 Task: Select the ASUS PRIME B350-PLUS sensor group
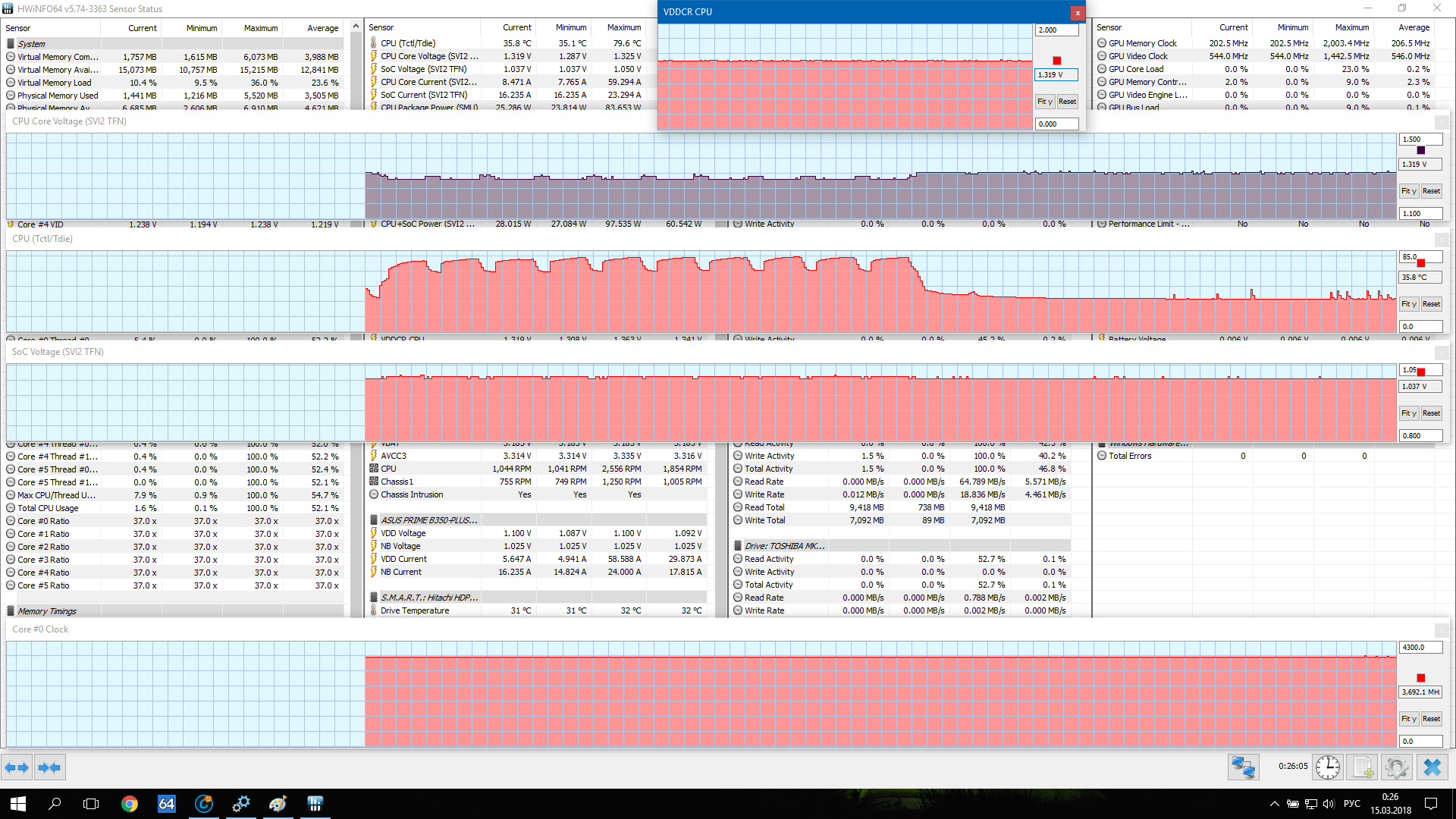429,520
